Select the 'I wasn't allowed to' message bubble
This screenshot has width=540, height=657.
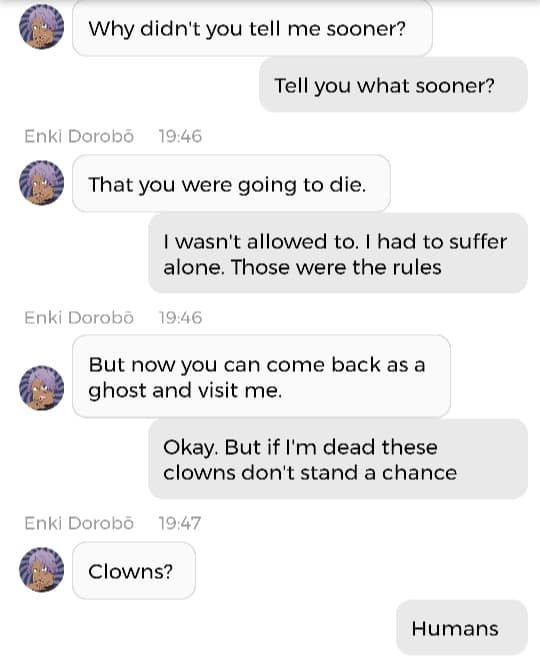click(x=338, y=253)
